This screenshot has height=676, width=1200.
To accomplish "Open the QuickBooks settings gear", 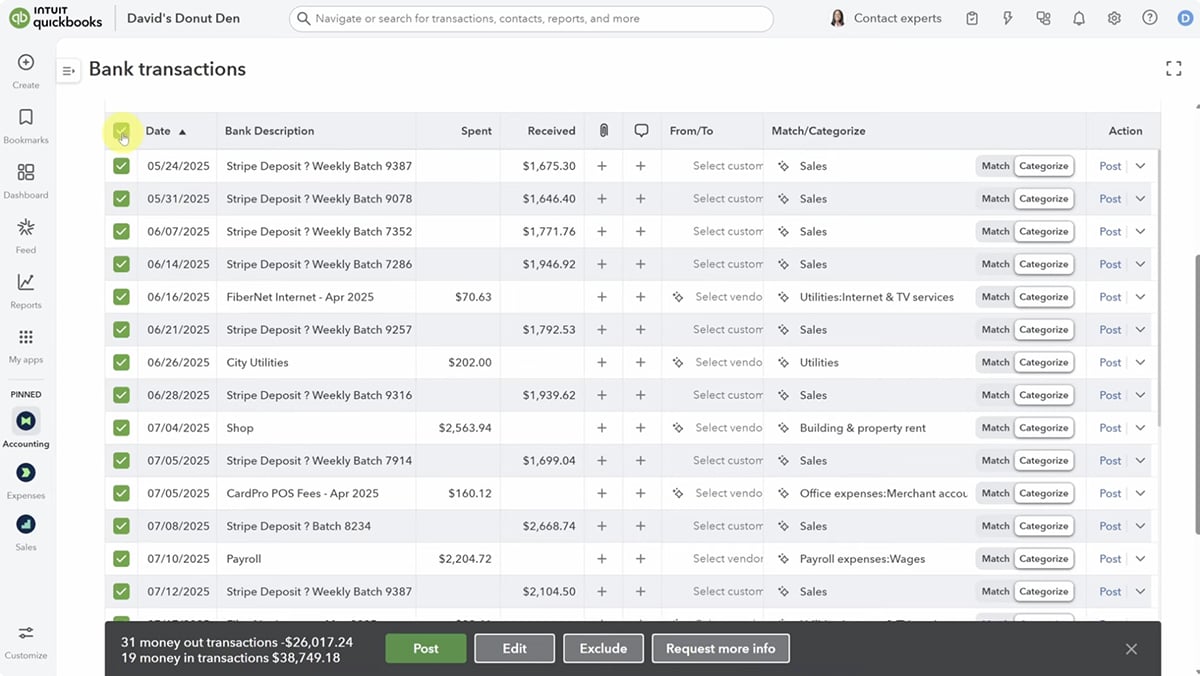I will [1114, 17].
